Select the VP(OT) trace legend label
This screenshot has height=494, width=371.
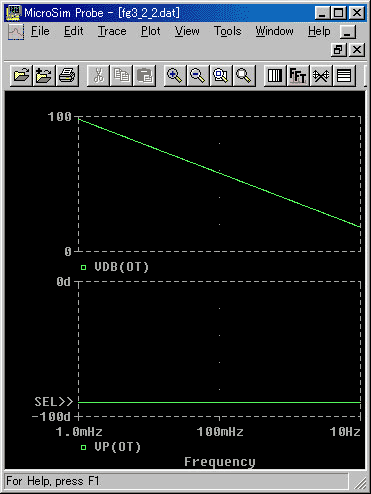click(118, 447)
